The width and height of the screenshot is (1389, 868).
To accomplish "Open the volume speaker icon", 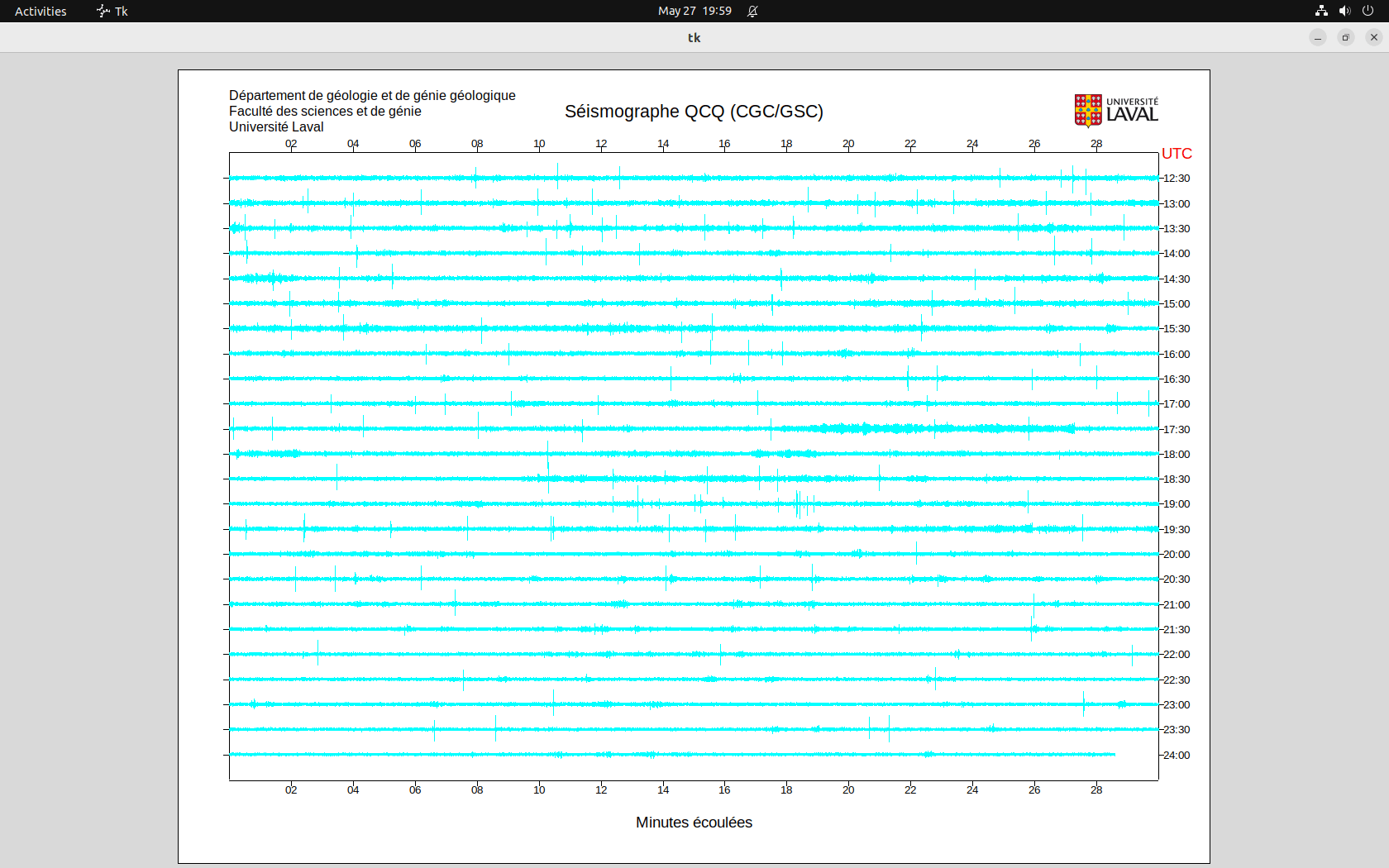I will pos(1344,11).
